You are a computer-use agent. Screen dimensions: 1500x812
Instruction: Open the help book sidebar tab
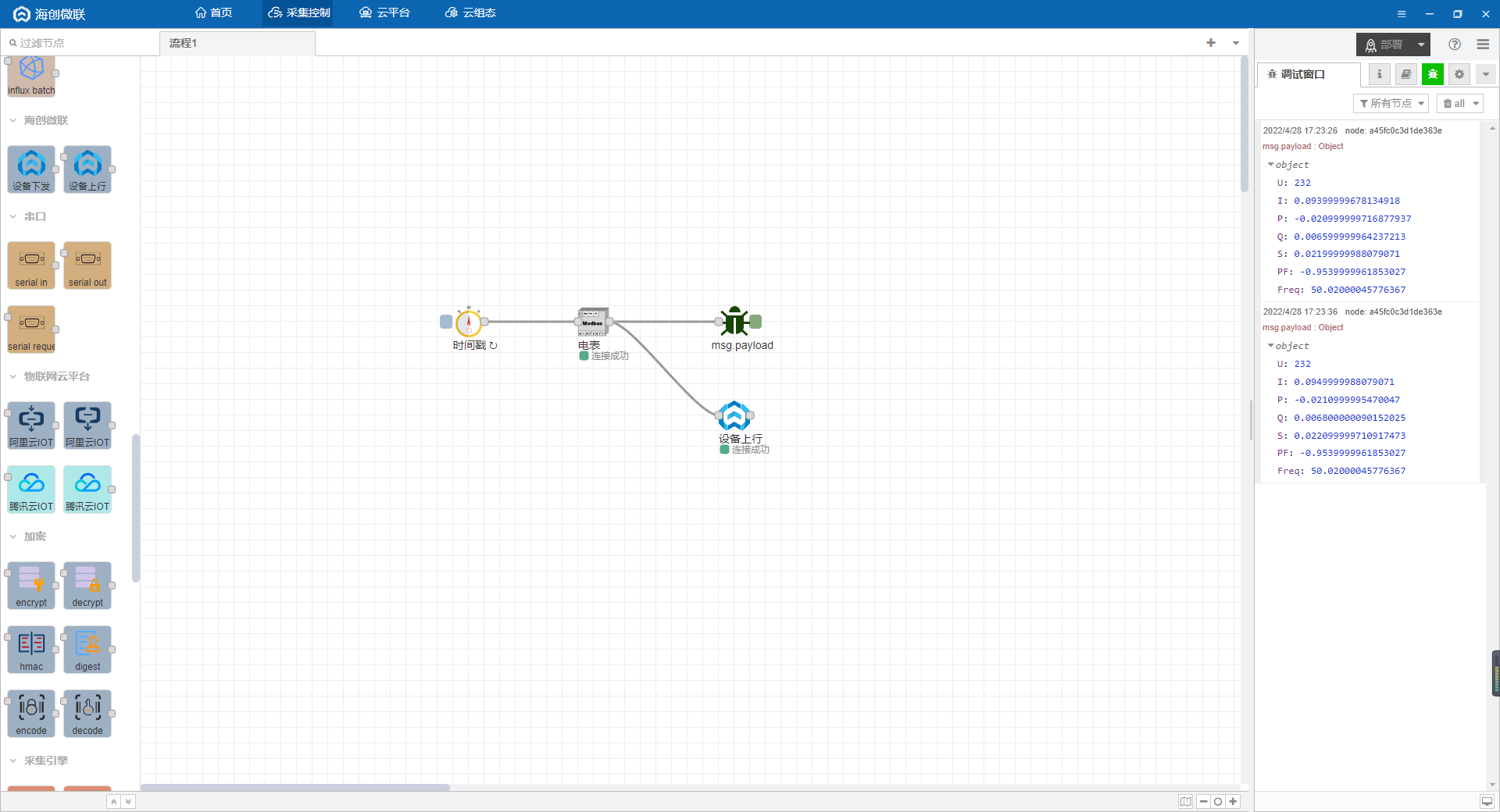click(1406, 74)
